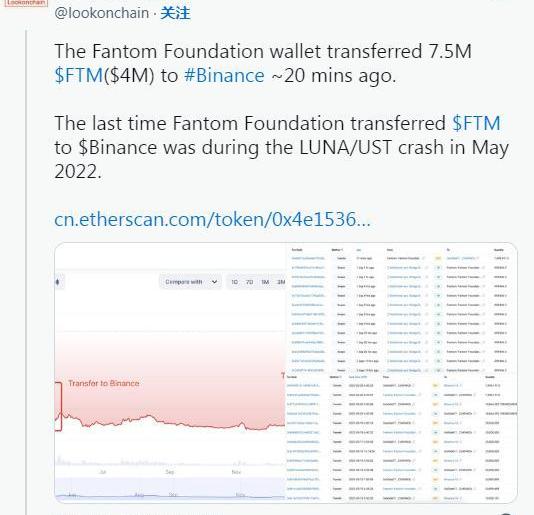Click the Ethereum icon on the chart toolbar
This screenshot has width=534, height=515.
(x=58, y=282)
